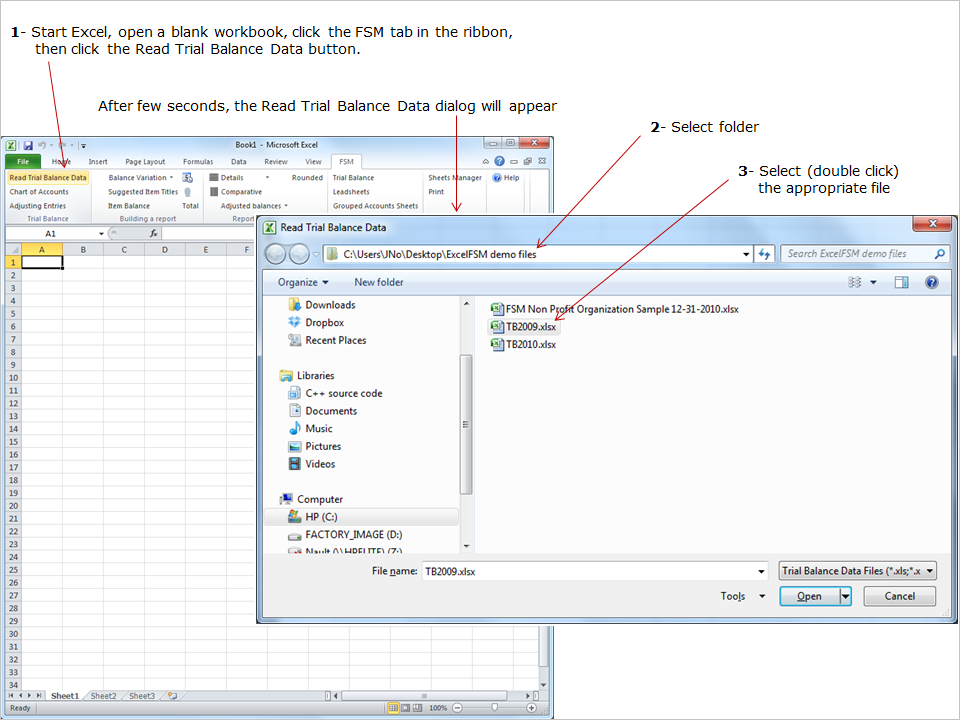Switch to the Page Layout tab
This screenshot has height=720, width=960.
(145, 162)
